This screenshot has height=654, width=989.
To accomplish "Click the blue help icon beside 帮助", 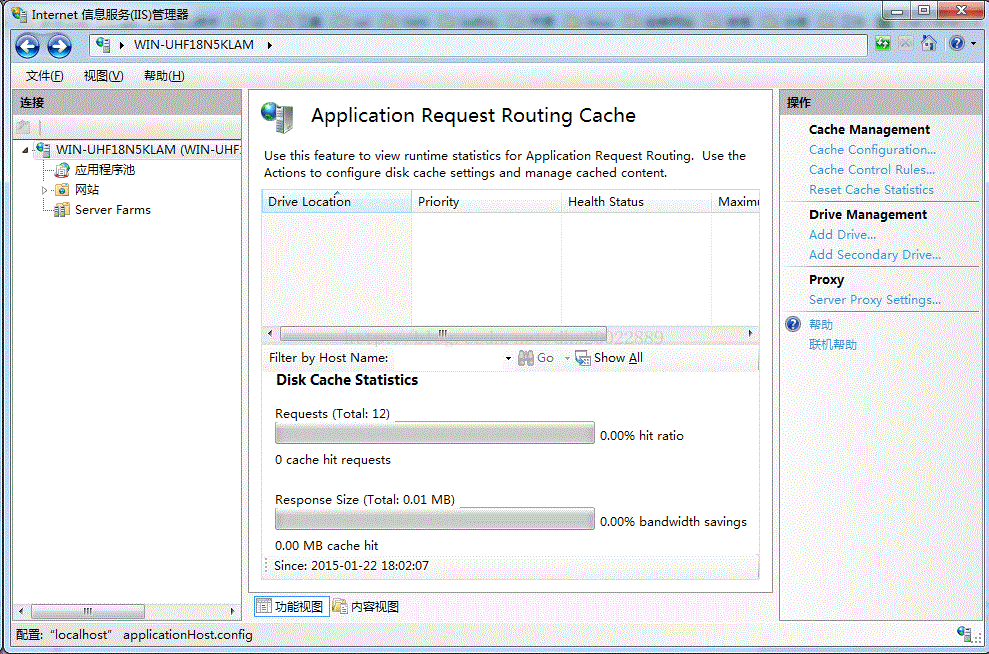I will pos(793,324).
